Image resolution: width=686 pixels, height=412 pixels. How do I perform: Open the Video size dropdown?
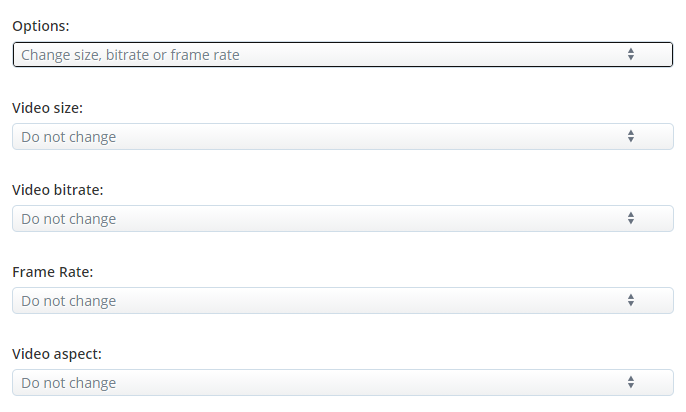click(x=343, y=136)
